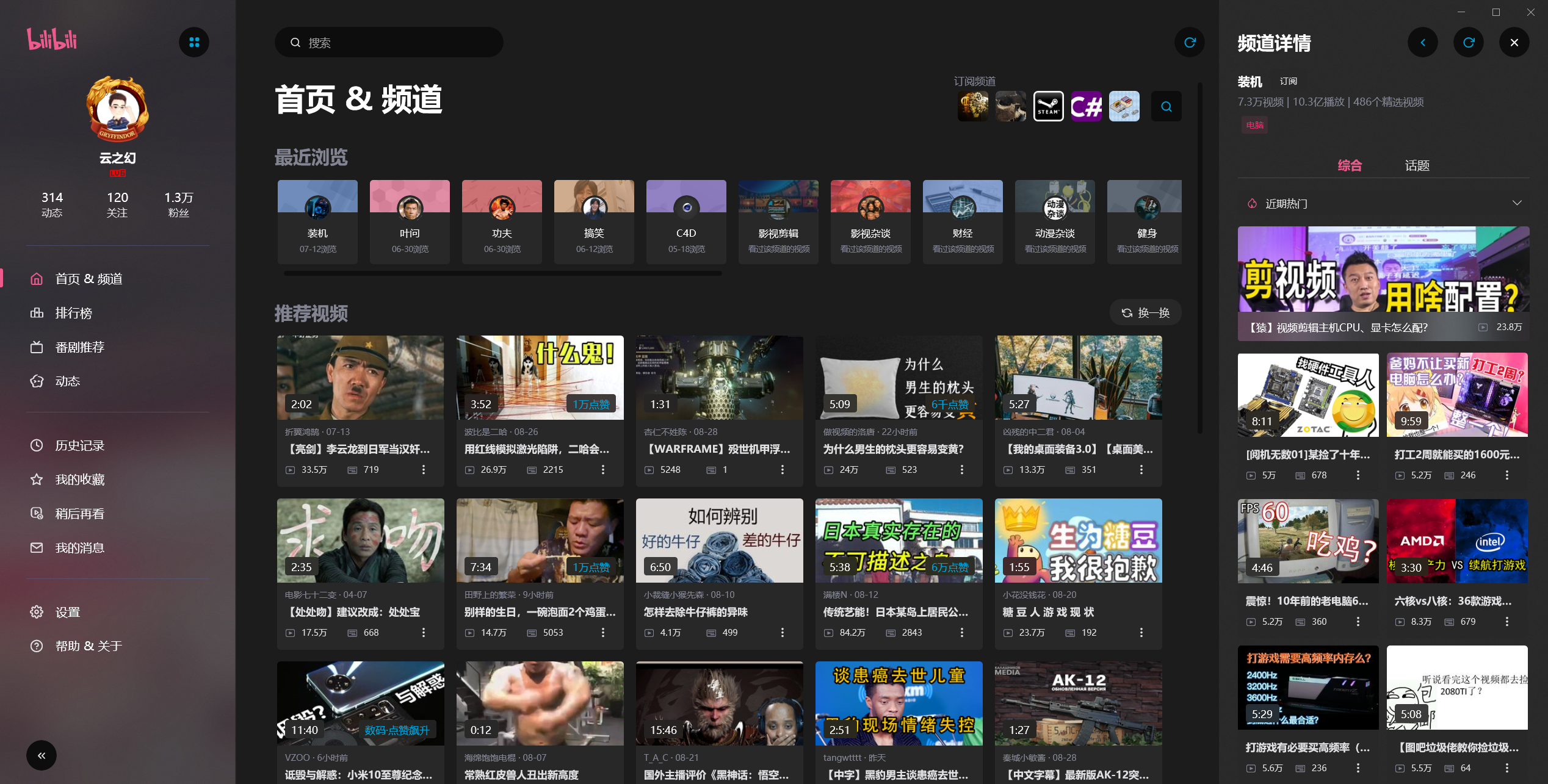The image size is (1548, 784).
Task: Click the search icon next to subscribed channels
Action: click(1166, 107)
